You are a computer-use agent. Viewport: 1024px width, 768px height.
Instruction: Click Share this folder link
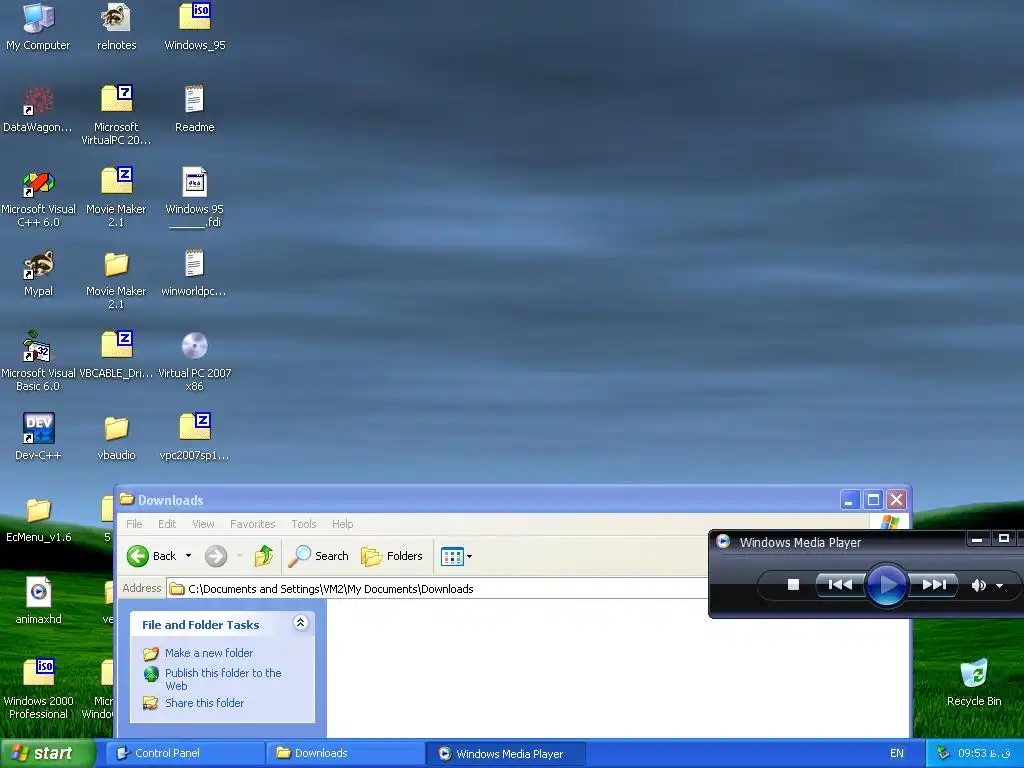click(x=204, y=703)
